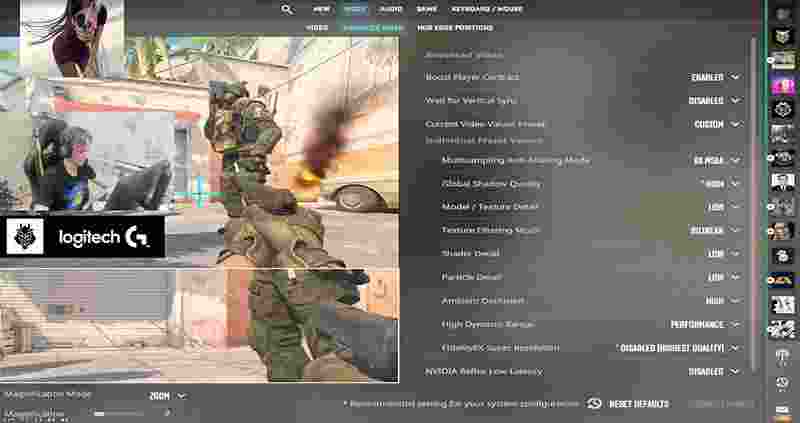Select the HUD EDGE POSITIONS sub-tab
The height and width of the screenshot is (423, 800).
point(455,28)
